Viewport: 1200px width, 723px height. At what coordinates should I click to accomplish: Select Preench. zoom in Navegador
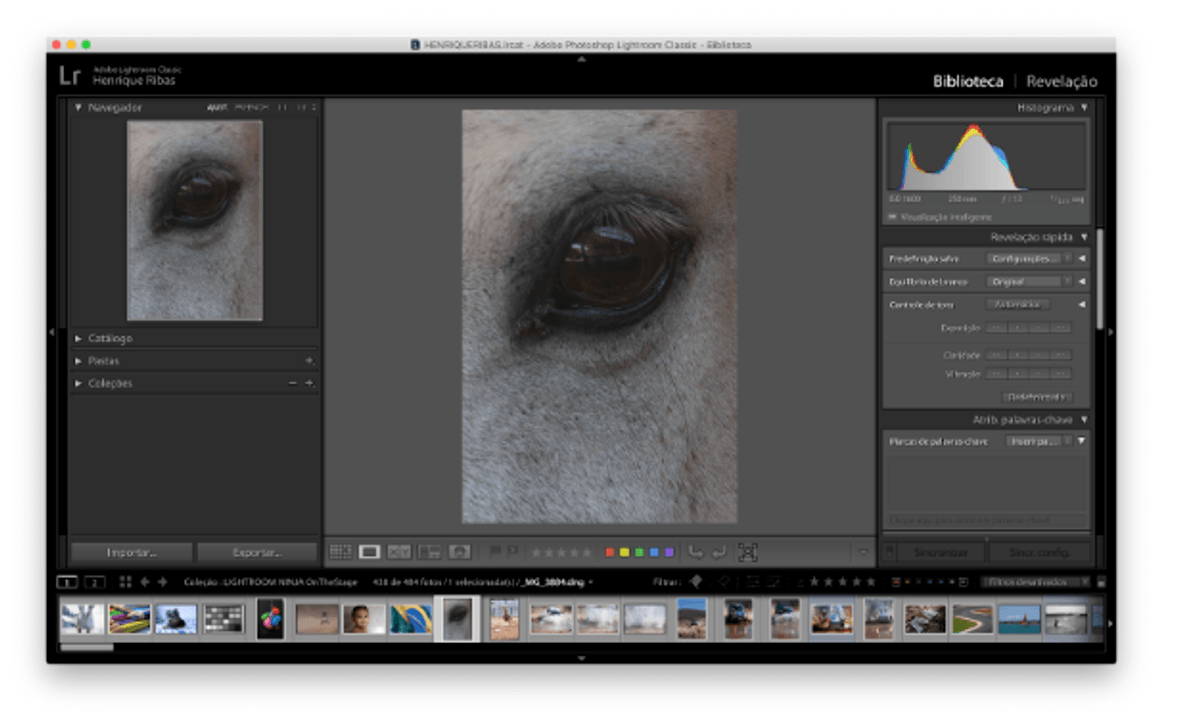(251, 107)
